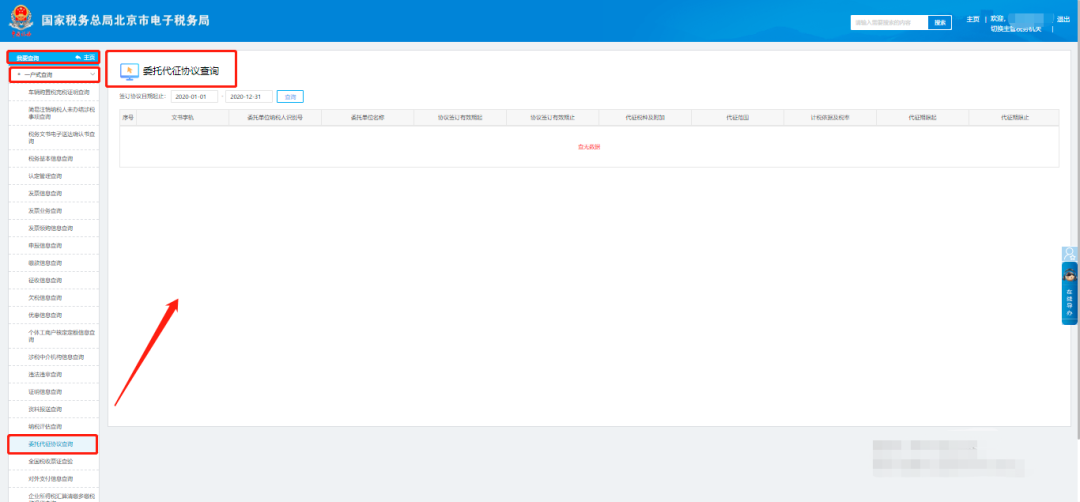Open 申报信息查询 sidebar item
This screenshot has width=1080, height=502.
tap(45, 246)
